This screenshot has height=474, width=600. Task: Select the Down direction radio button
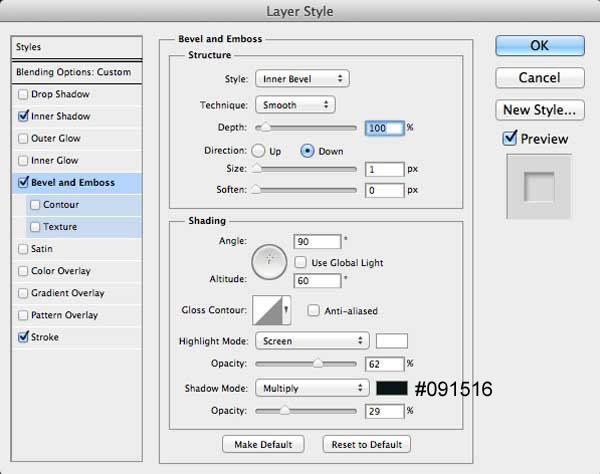[x=307, y=151]
